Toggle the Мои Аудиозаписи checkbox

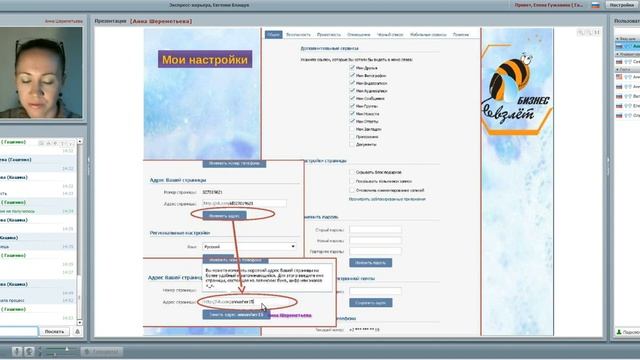[352, 91]
